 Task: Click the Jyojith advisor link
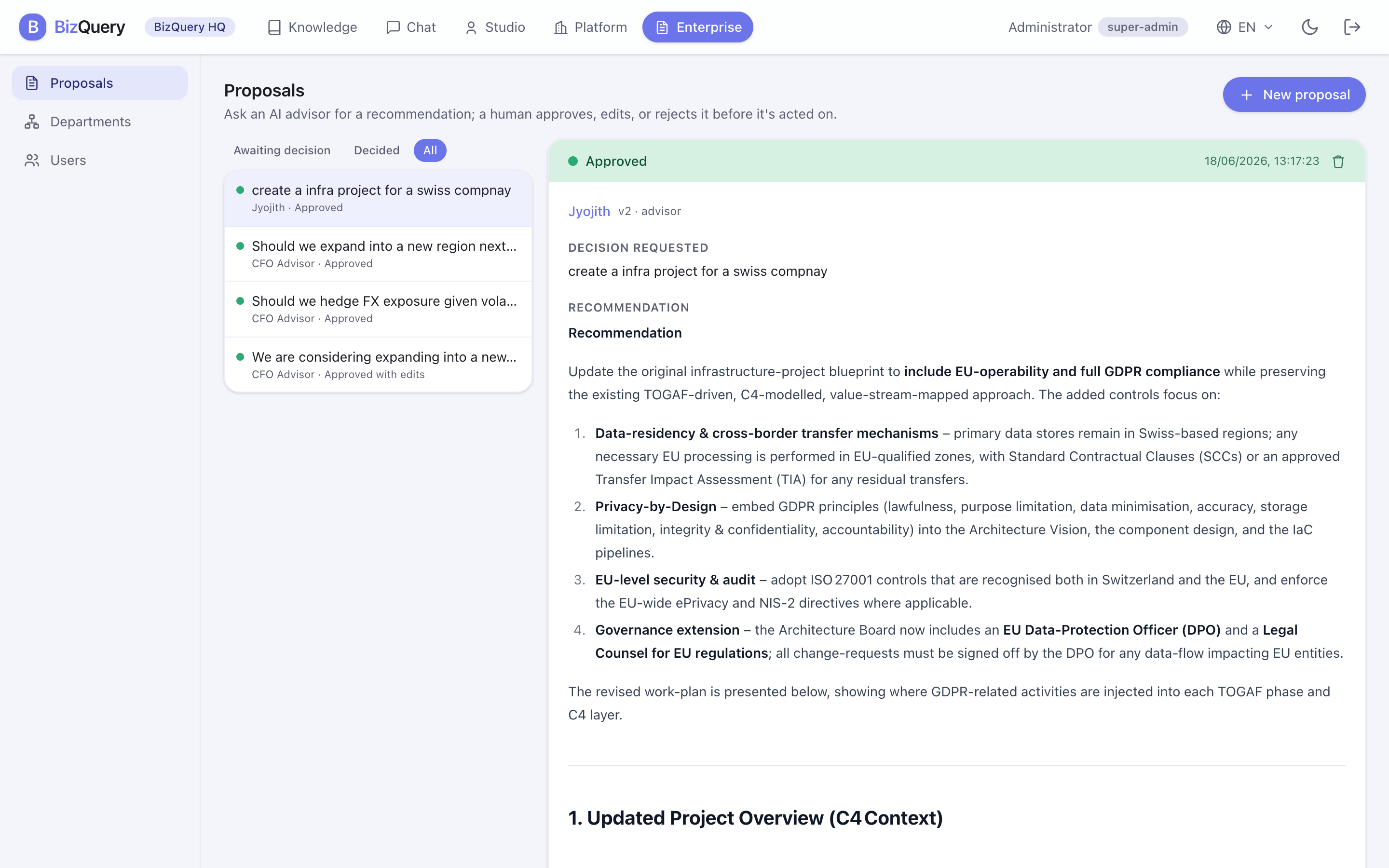[x=589, y=211]
